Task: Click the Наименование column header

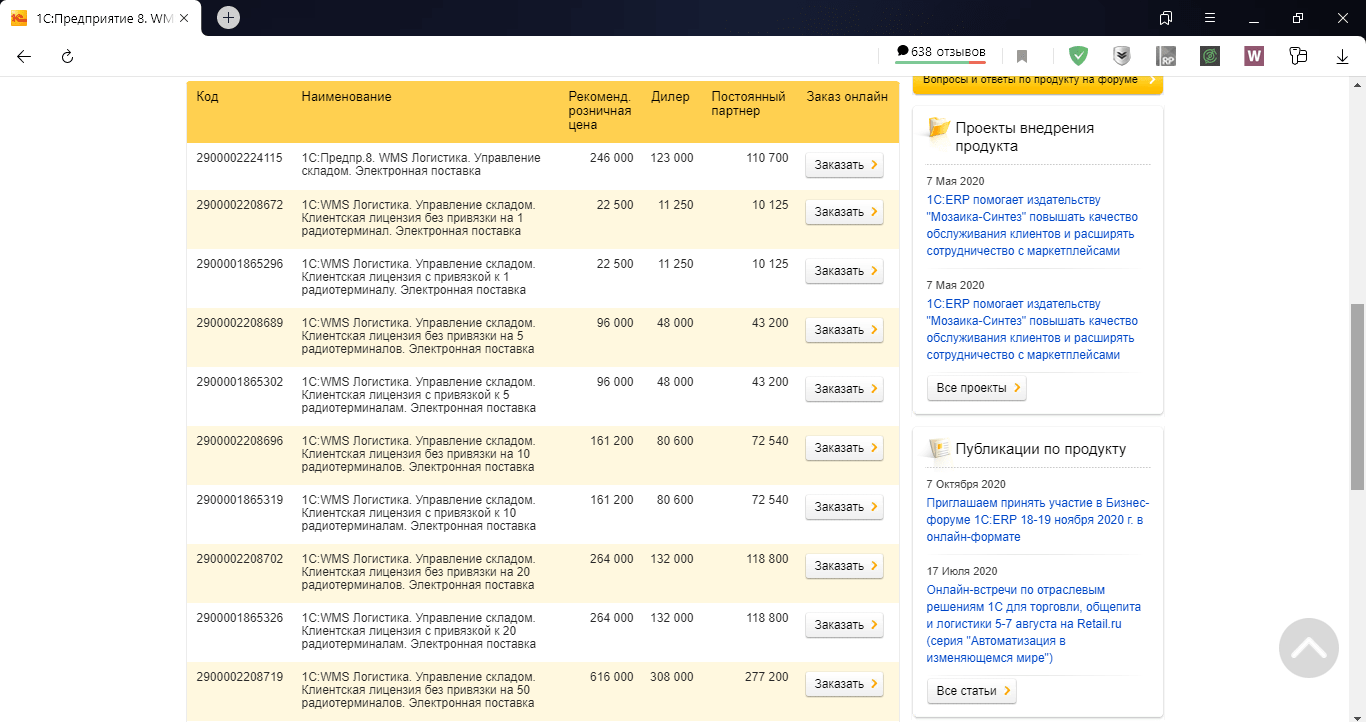Action: point(346,97)
